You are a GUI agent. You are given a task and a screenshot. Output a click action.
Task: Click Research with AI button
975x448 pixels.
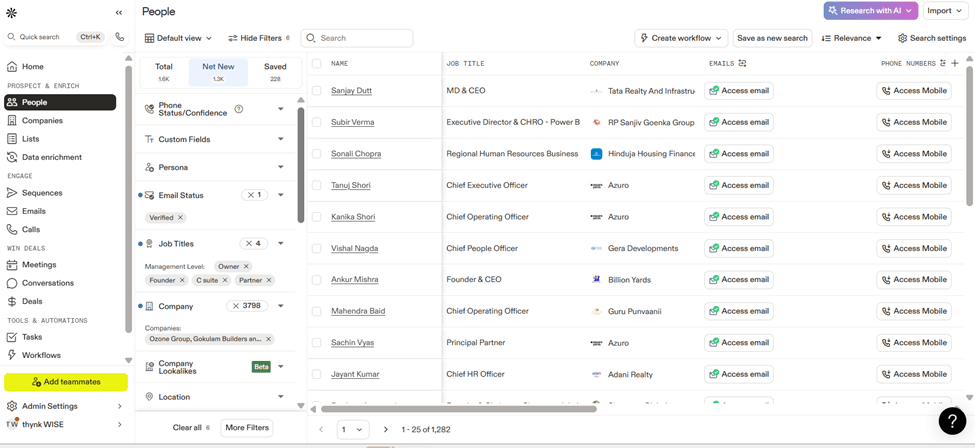coord(871,11)
